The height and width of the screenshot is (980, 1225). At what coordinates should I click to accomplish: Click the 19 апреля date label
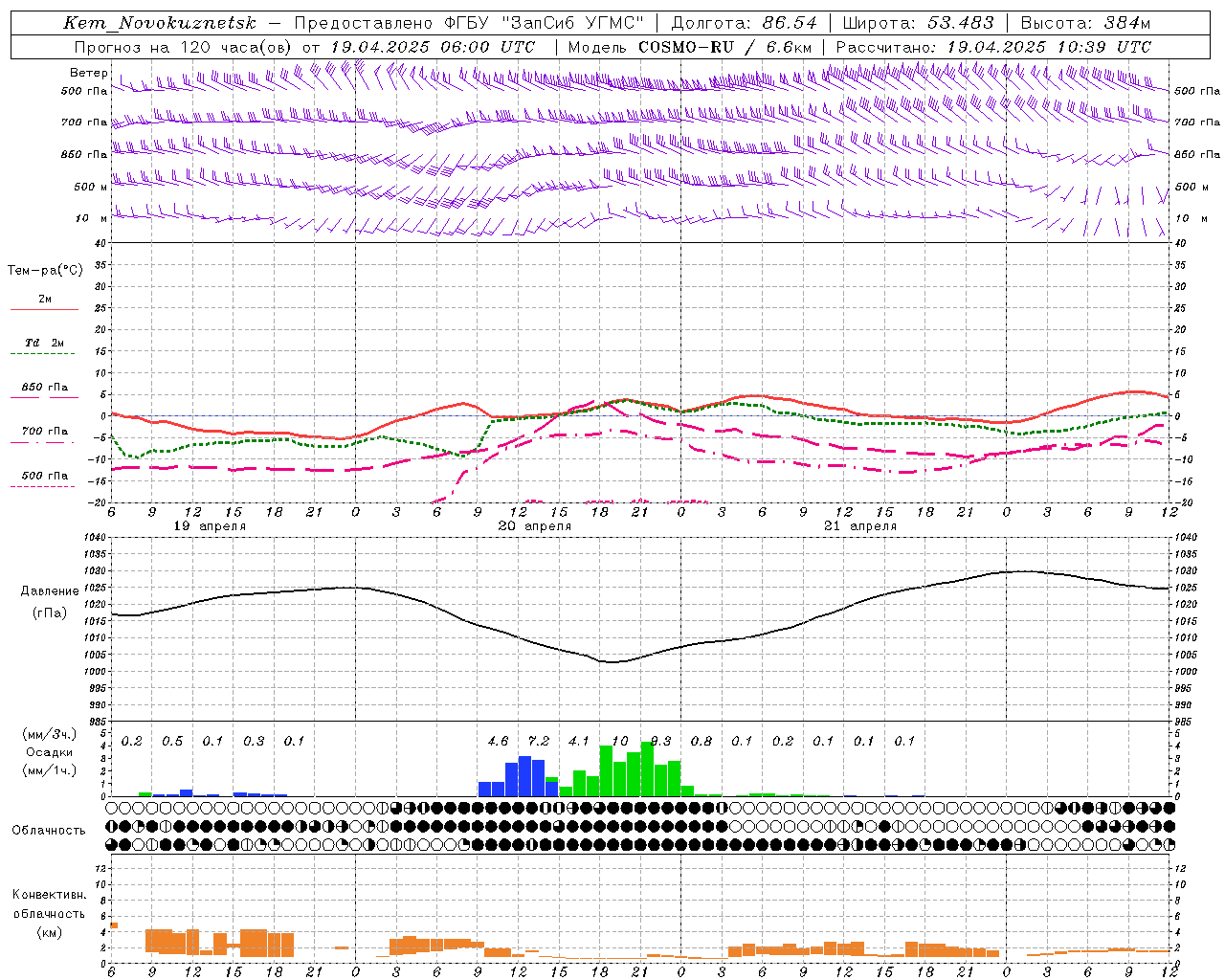[210, 526]
